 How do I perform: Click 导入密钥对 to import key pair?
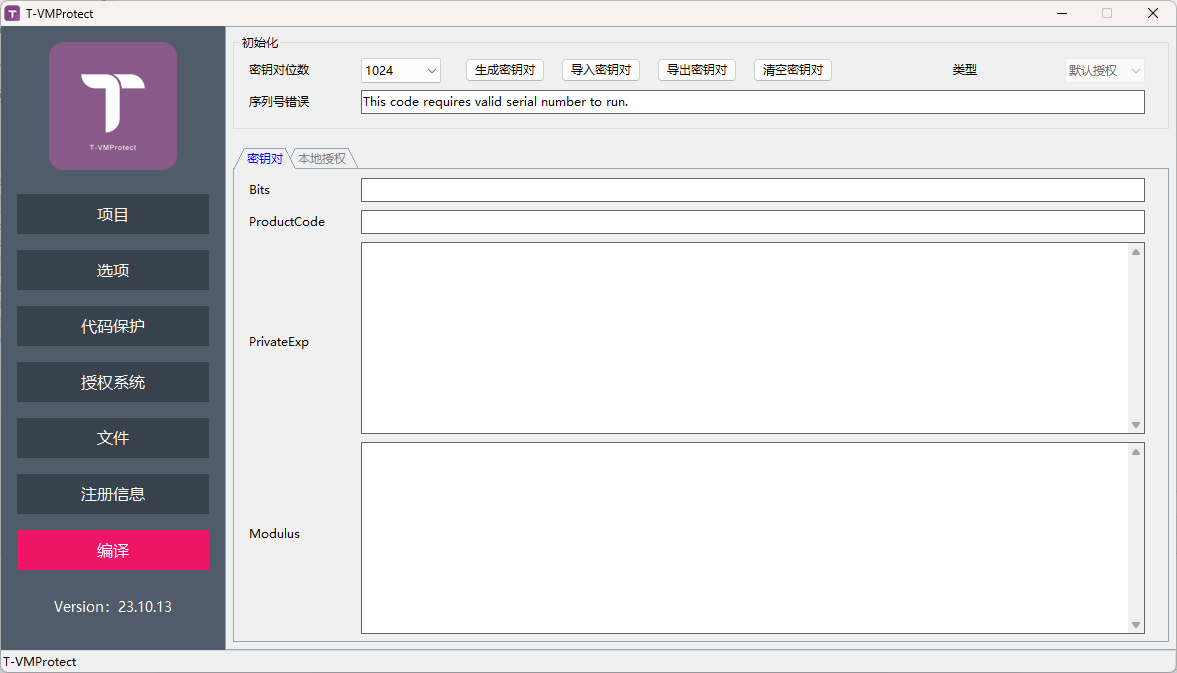601,70
